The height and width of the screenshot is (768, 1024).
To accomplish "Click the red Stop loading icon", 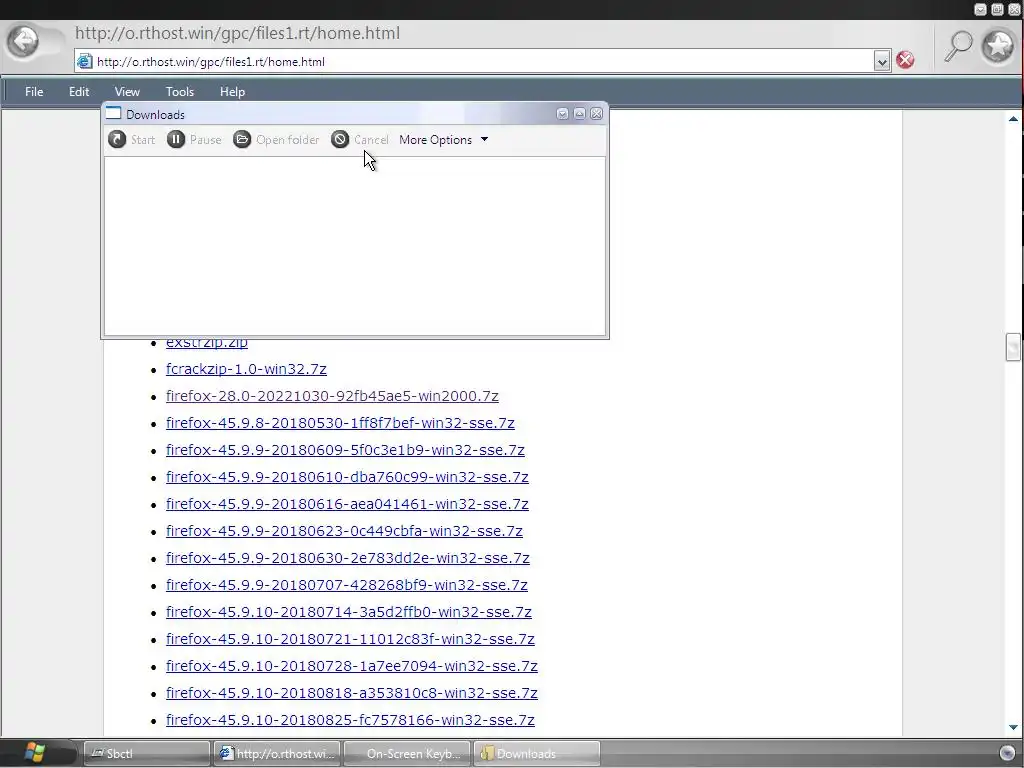I will (905, 60).
